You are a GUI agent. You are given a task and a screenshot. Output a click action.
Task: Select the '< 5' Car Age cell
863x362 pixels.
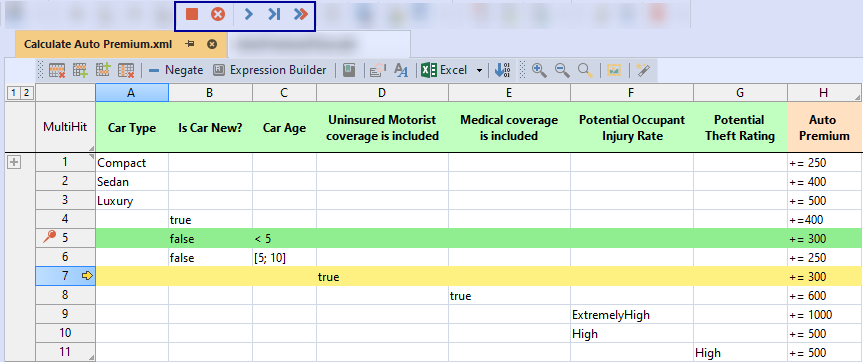point(284,239)
